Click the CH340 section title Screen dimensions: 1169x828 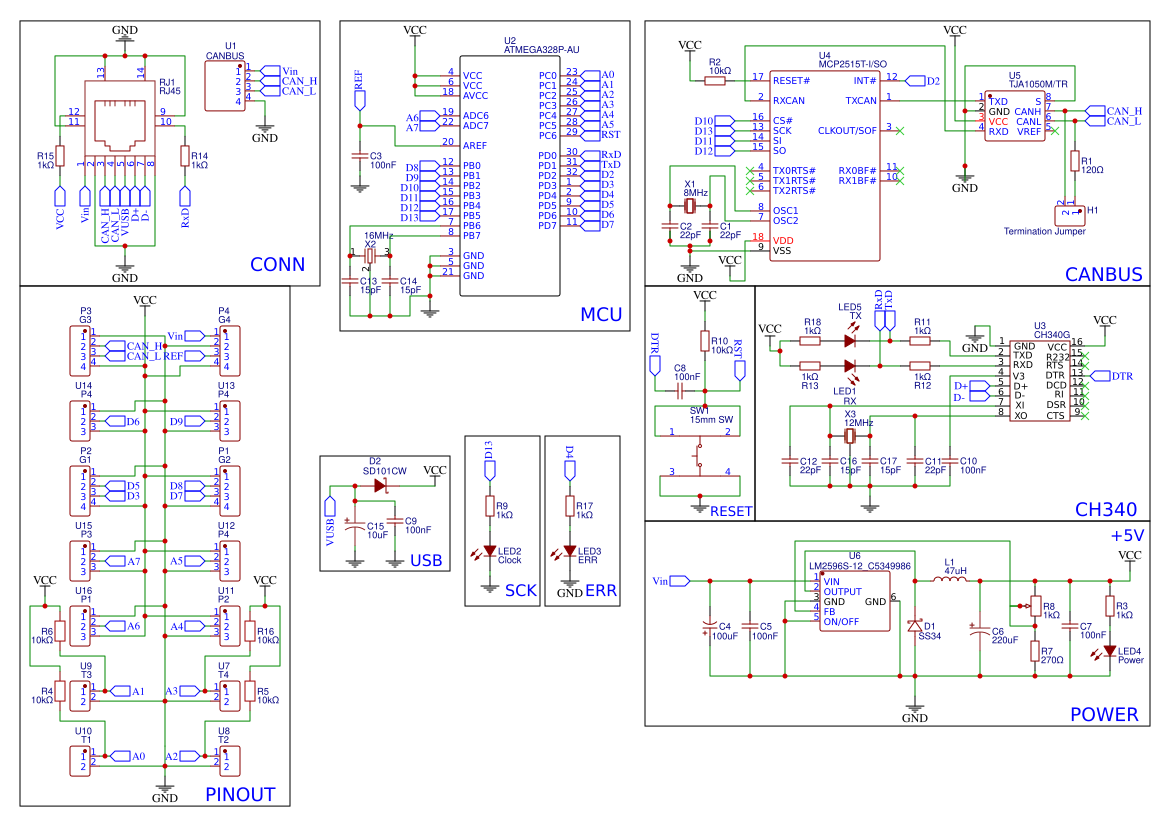point(1106,509)
